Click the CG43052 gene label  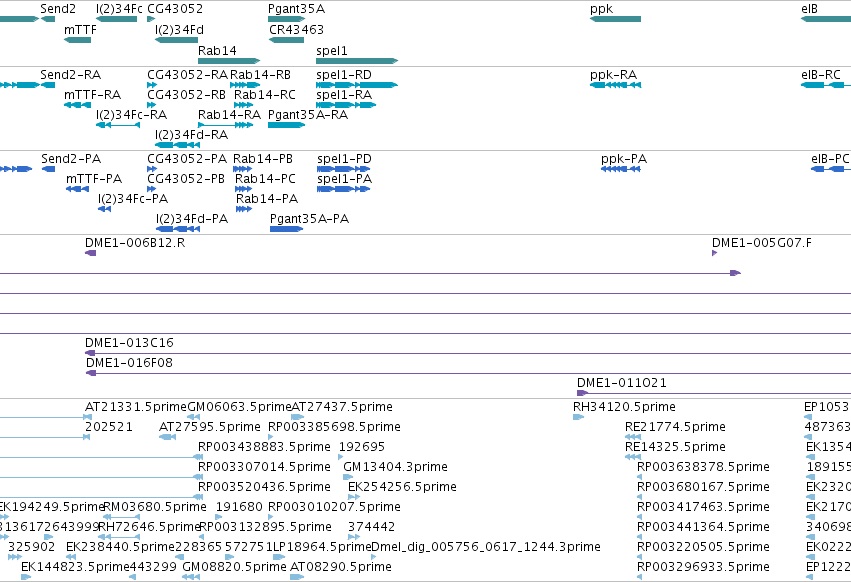click(x=175, y=9)
